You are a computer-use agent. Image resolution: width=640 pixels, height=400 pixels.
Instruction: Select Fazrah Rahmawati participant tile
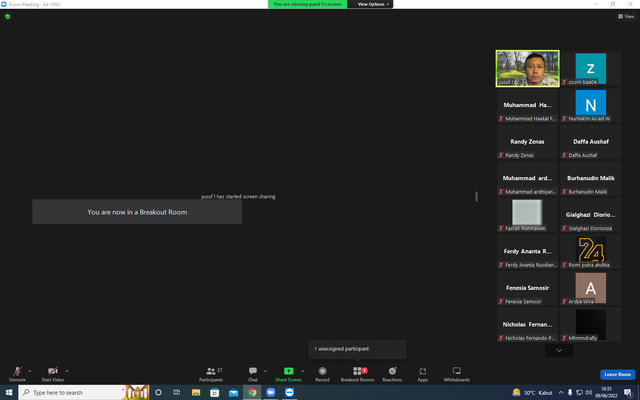527,215
